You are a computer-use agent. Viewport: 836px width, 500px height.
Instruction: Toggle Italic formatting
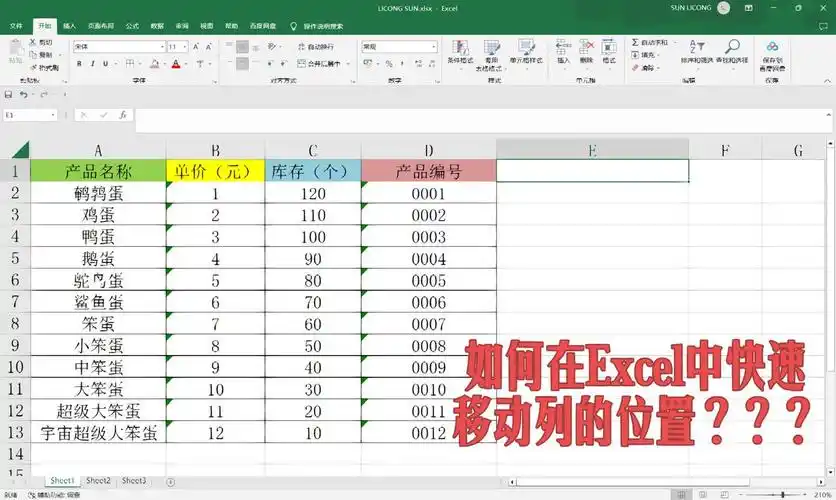(92, 63)
